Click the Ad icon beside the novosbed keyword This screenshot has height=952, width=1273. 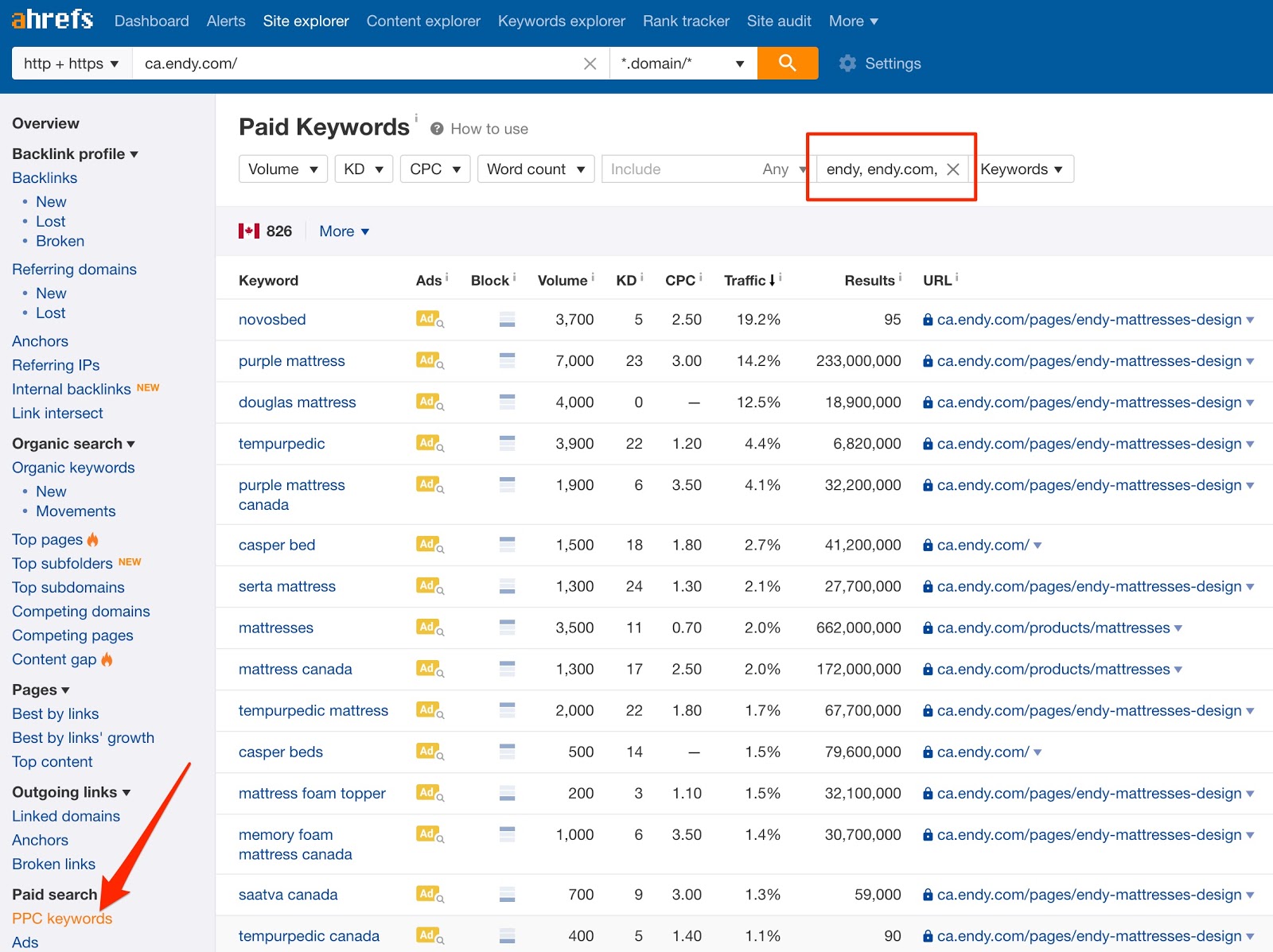click(426, 320)
